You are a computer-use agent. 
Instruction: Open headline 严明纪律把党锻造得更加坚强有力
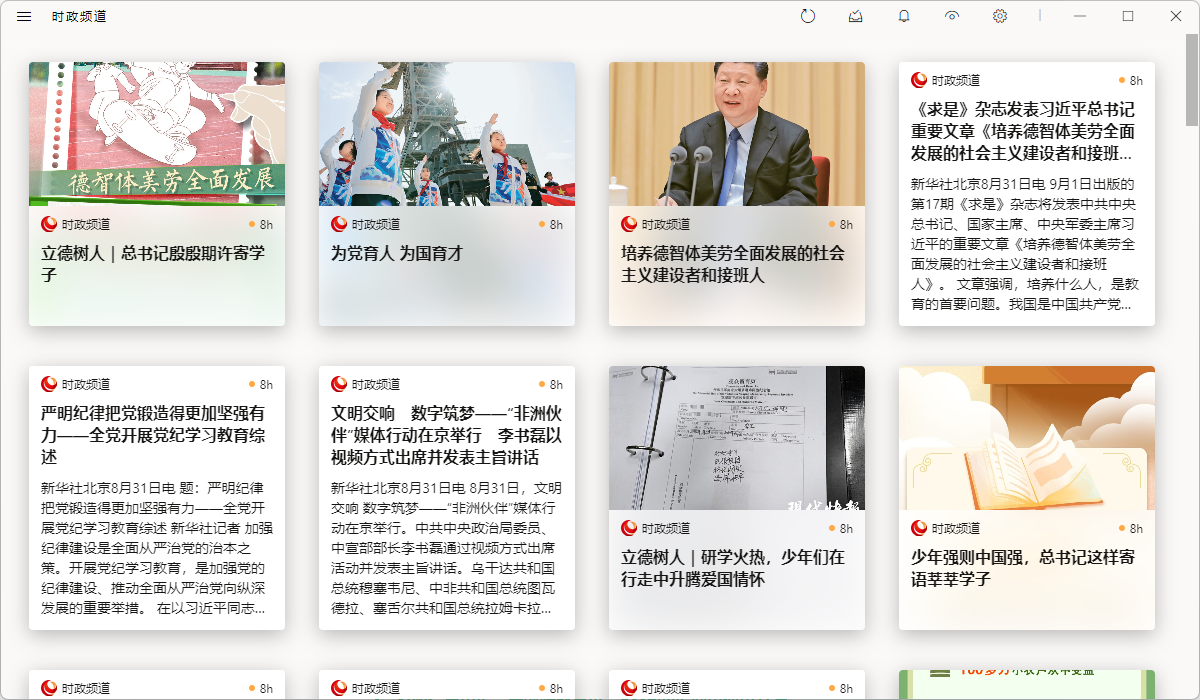pos(153,435)
